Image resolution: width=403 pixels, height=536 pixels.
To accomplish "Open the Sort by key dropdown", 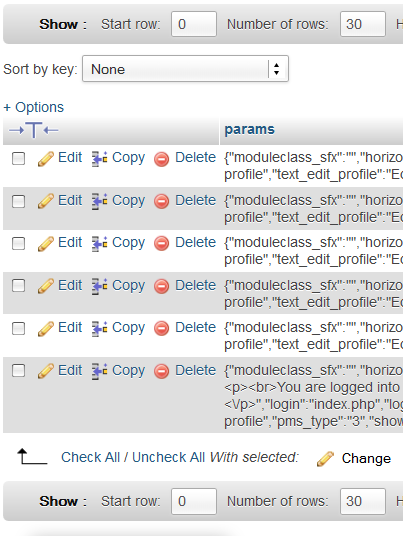I will tap(186, 69).
